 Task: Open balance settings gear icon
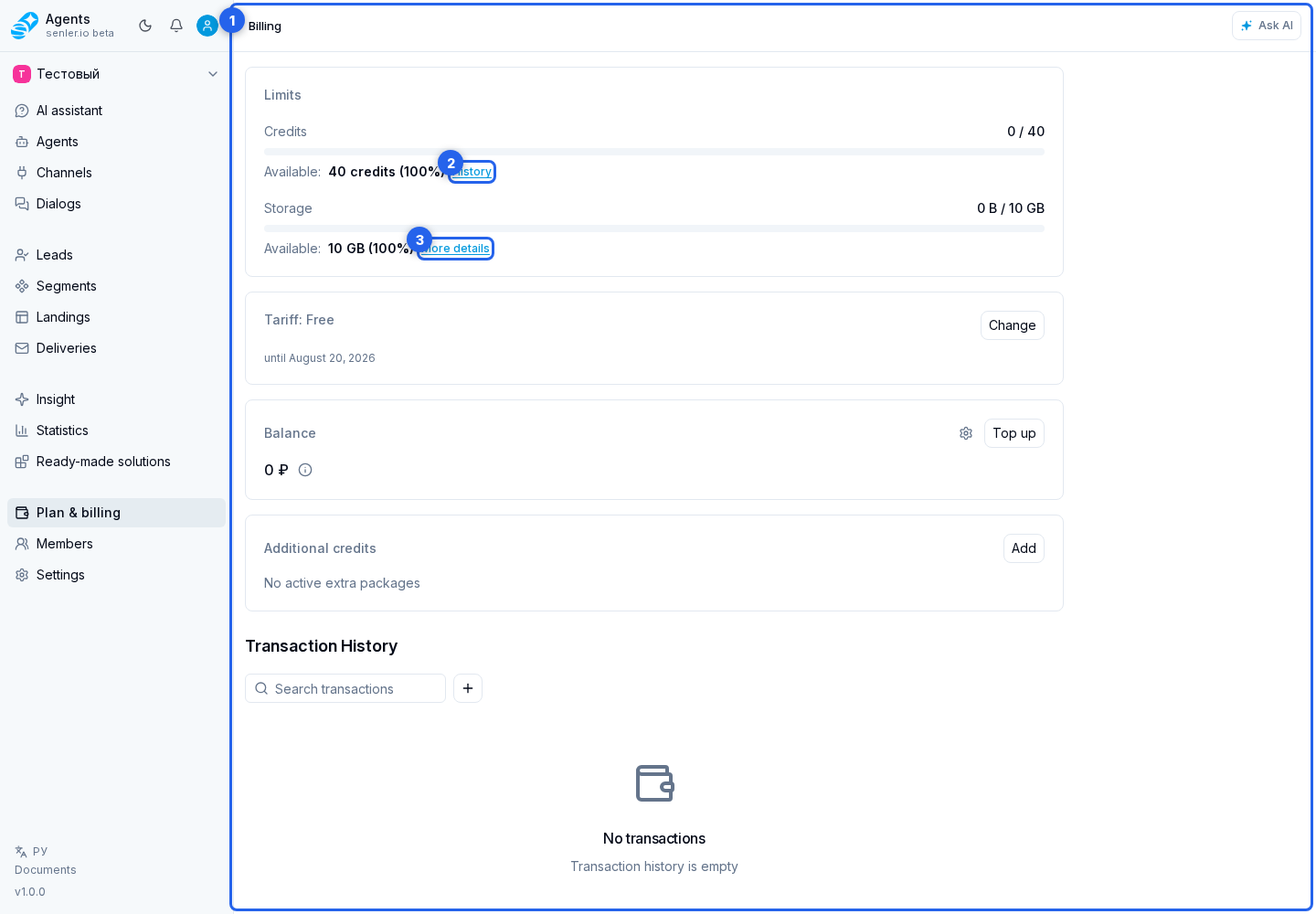click(966, 433)
